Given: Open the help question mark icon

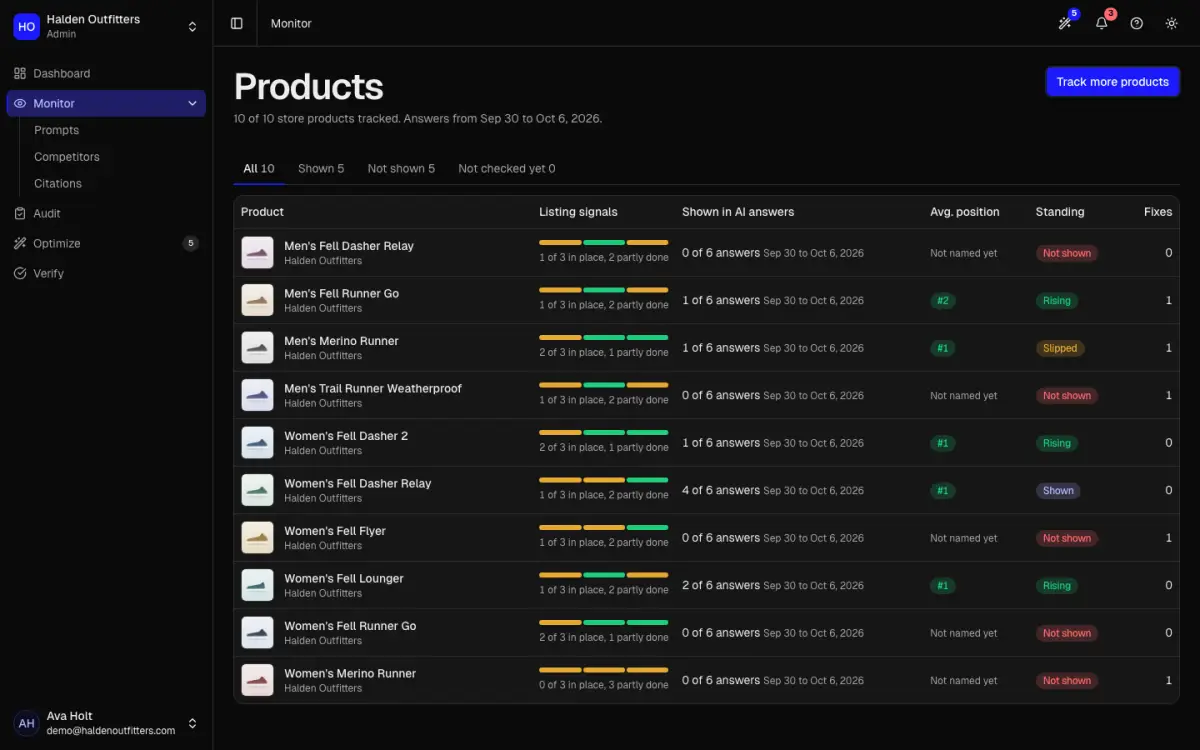Looking at the screenshot, I should (1137, 23).
